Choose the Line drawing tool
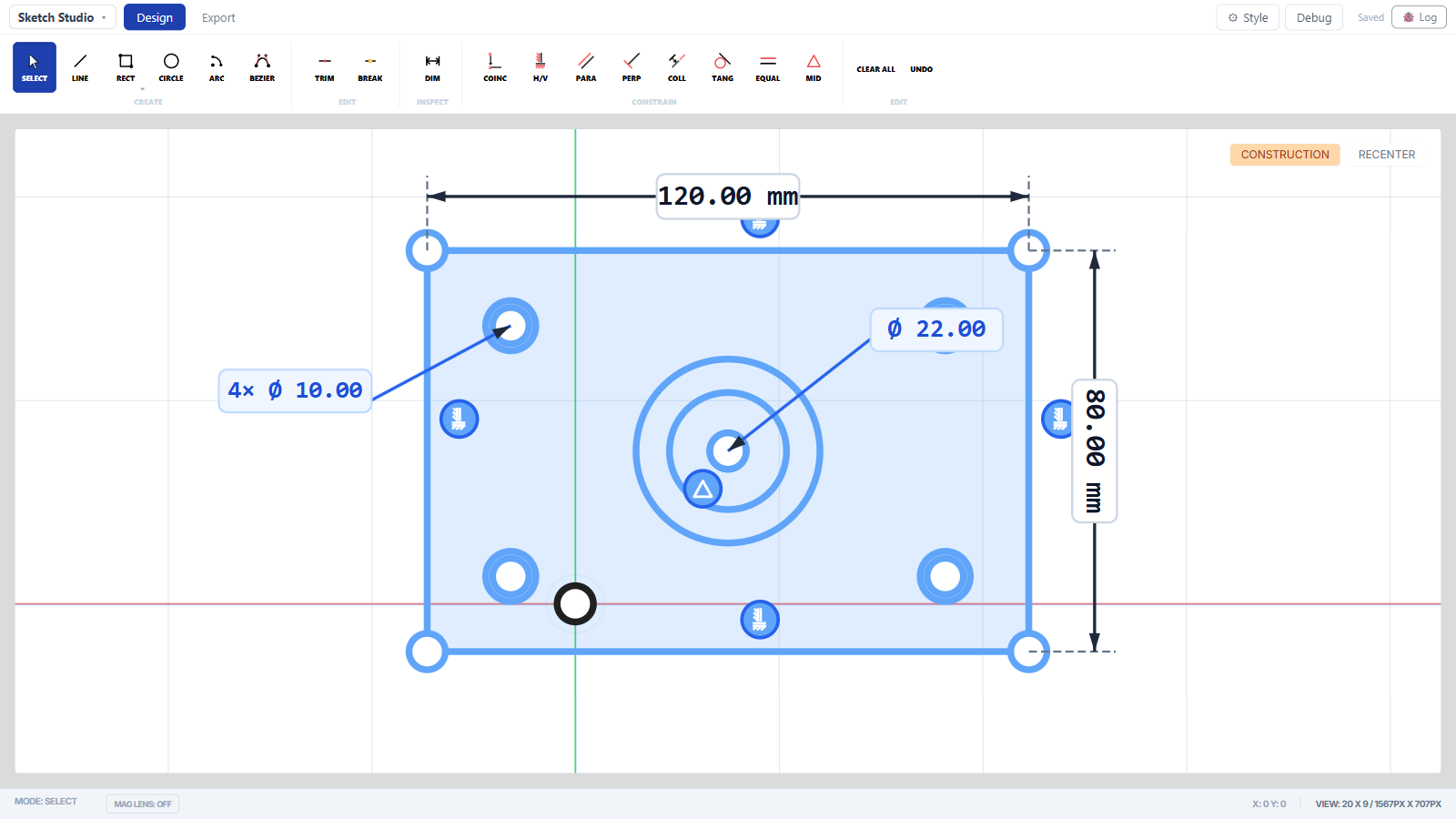The width and height of the screenshot is (1456, 819). pyautogui.click(x=80, y=67)
